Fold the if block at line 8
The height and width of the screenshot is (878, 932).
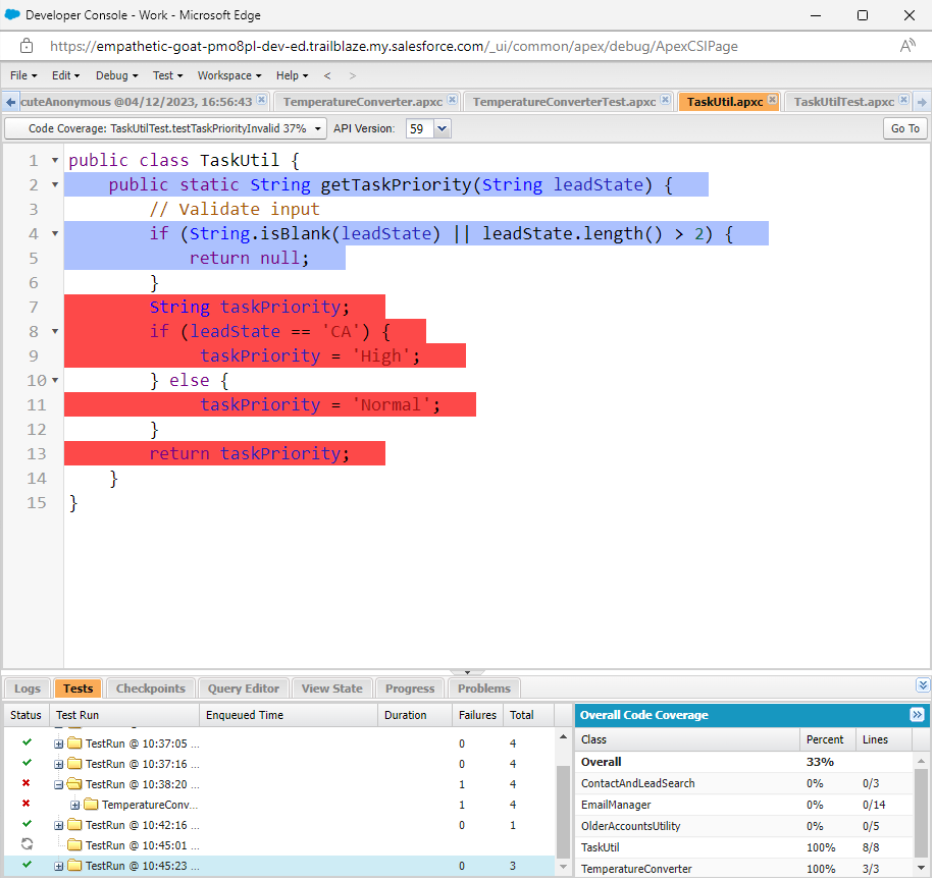(55, 331)
